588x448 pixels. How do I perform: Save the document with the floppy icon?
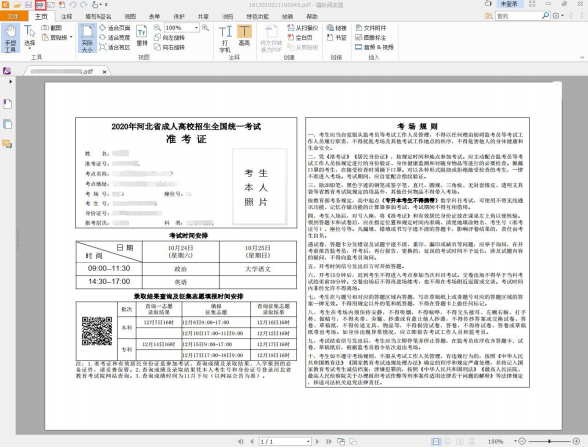28,4
